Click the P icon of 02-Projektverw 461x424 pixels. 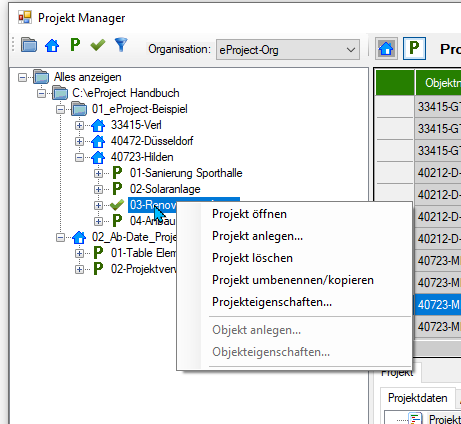(x=98, y=269)
